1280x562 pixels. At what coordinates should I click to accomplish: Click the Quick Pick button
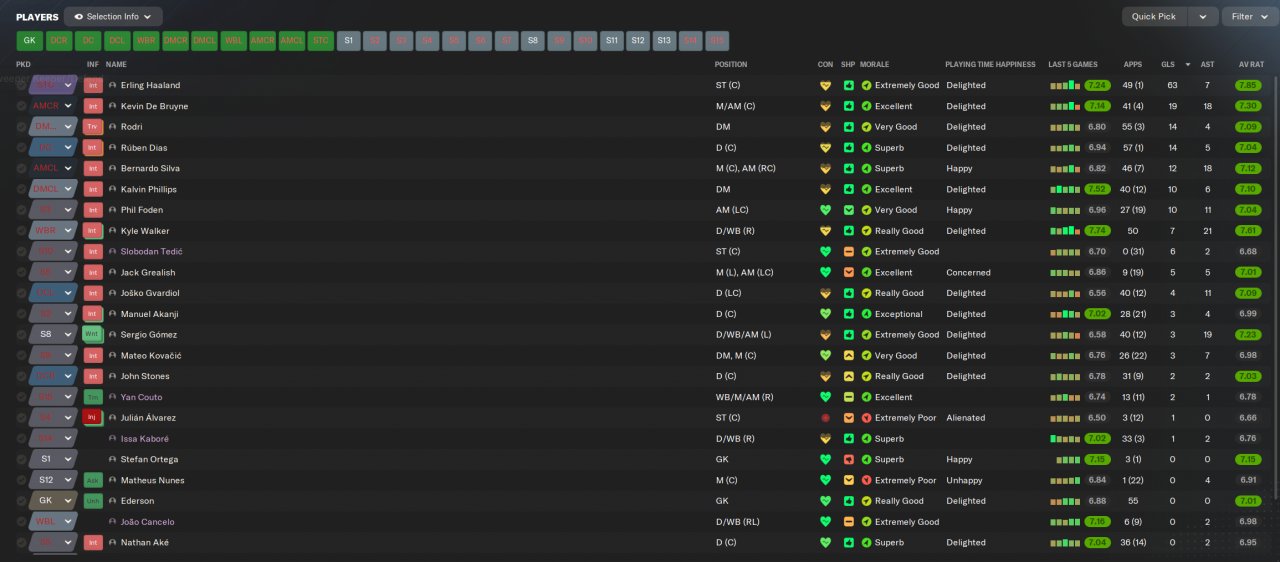pyautogui.click(x=1154, y=16)
